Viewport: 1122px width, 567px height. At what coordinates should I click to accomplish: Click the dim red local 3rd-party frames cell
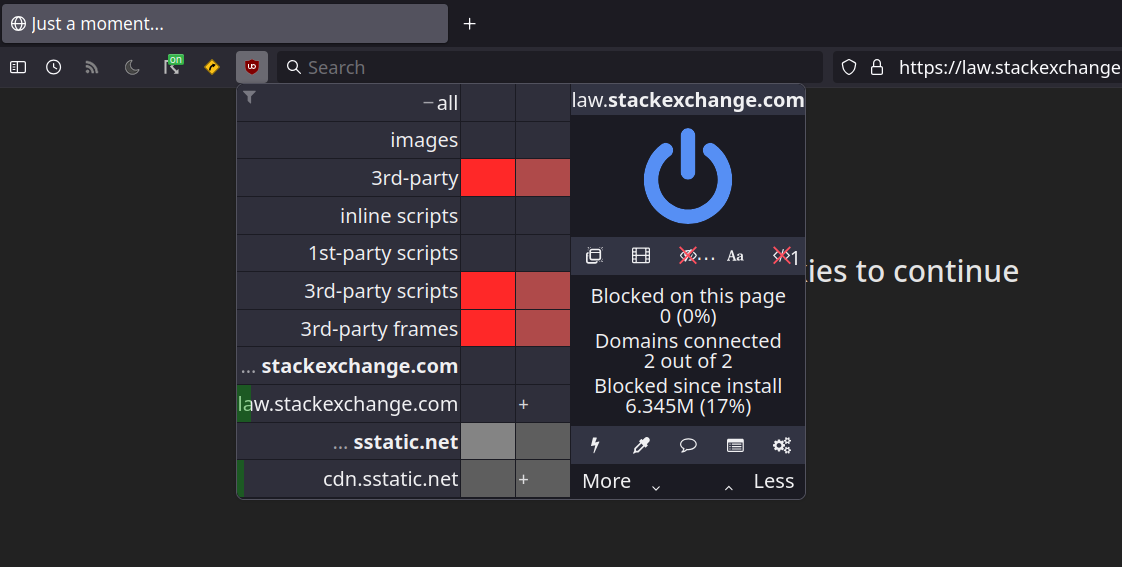(543, 329)
